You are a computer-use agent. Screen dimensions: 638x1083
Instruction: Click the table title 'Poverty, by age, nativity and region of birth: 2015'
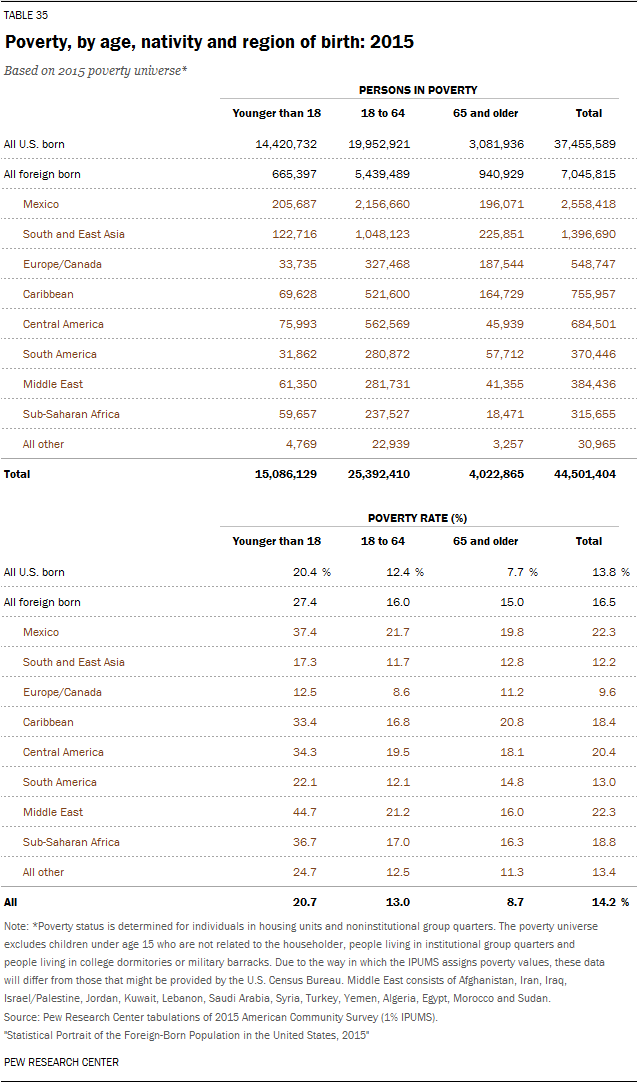pos(209,43)
